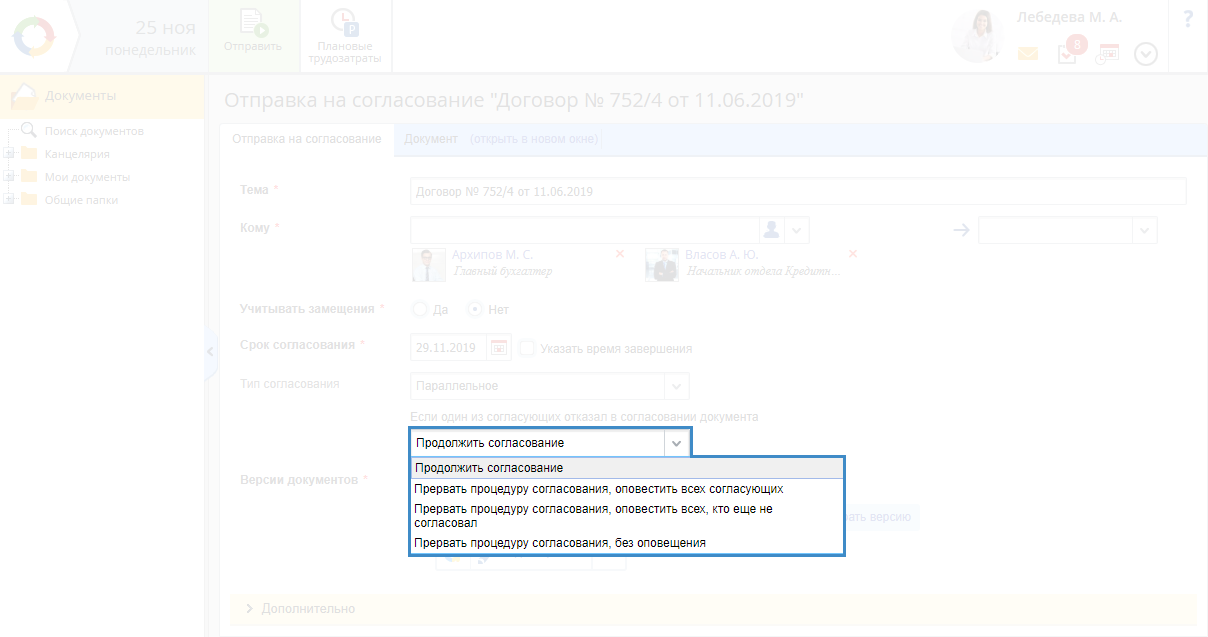The image size is (1208, 637).
Task: Select Да for Учитывать замещения
Action: coord(420,309)
